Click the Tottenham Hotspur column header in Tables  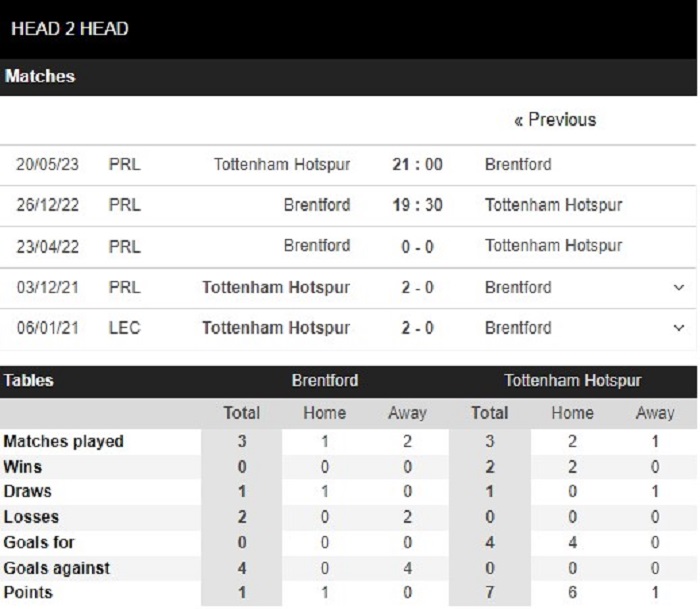point(573,381)
